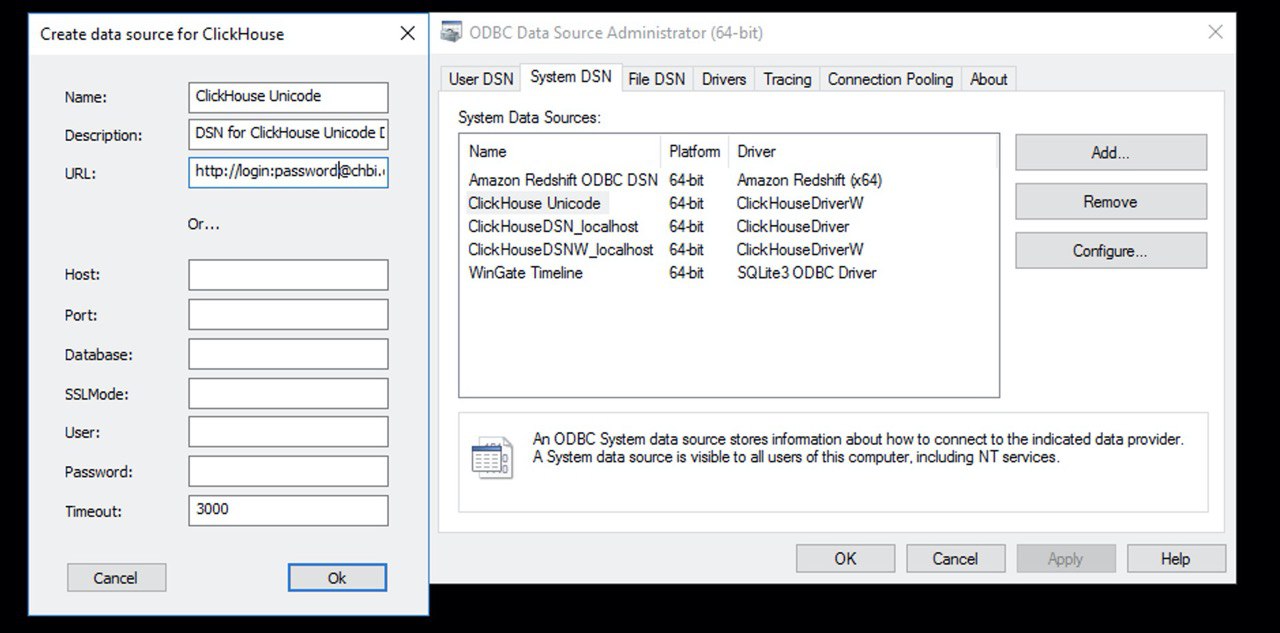This screenshot has width=1280, height=633.
Task: Click Ok in Create data source dialog
Action: coord(337,578)
